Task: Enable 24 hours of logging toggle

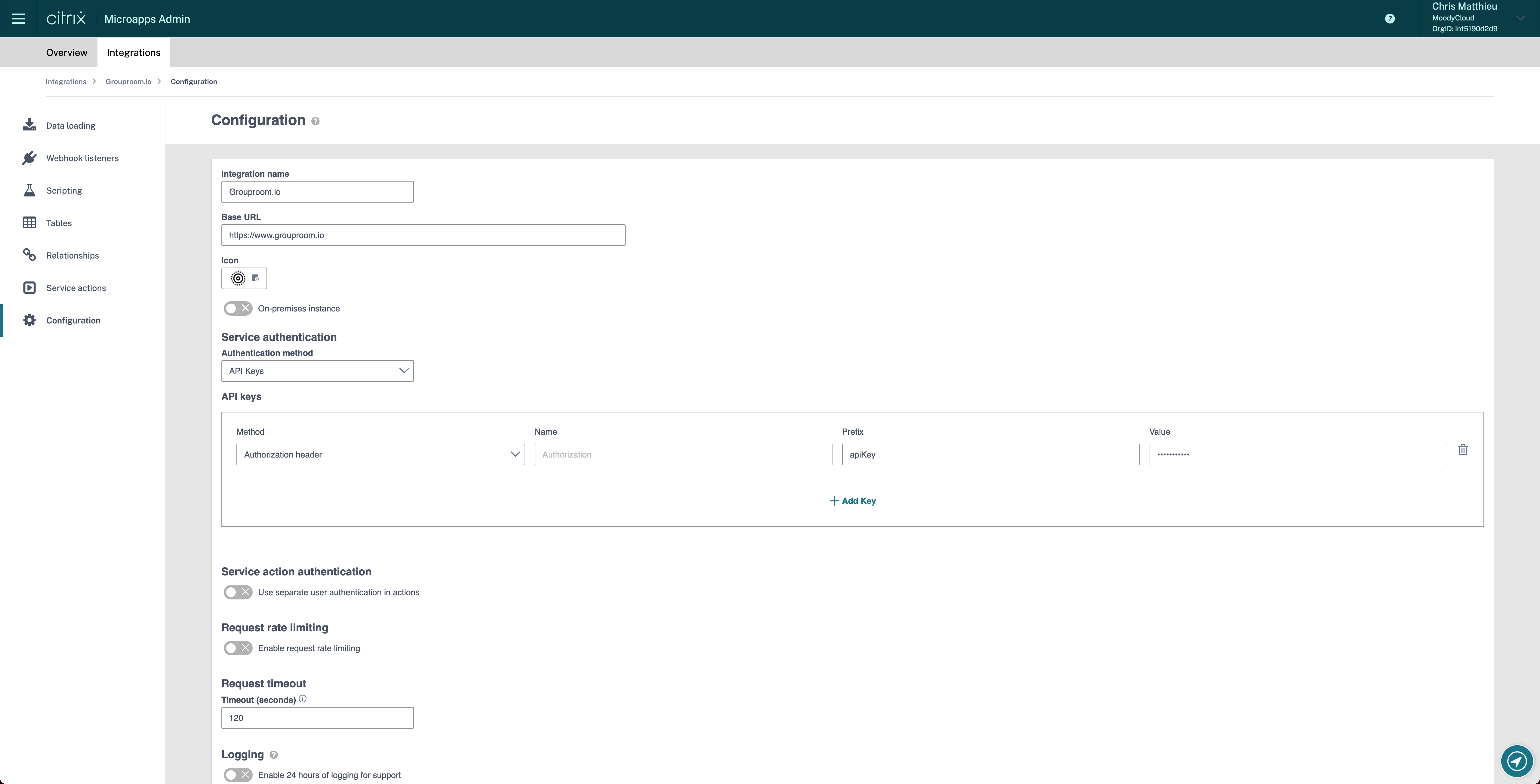Action: click(x=238, y=775)
